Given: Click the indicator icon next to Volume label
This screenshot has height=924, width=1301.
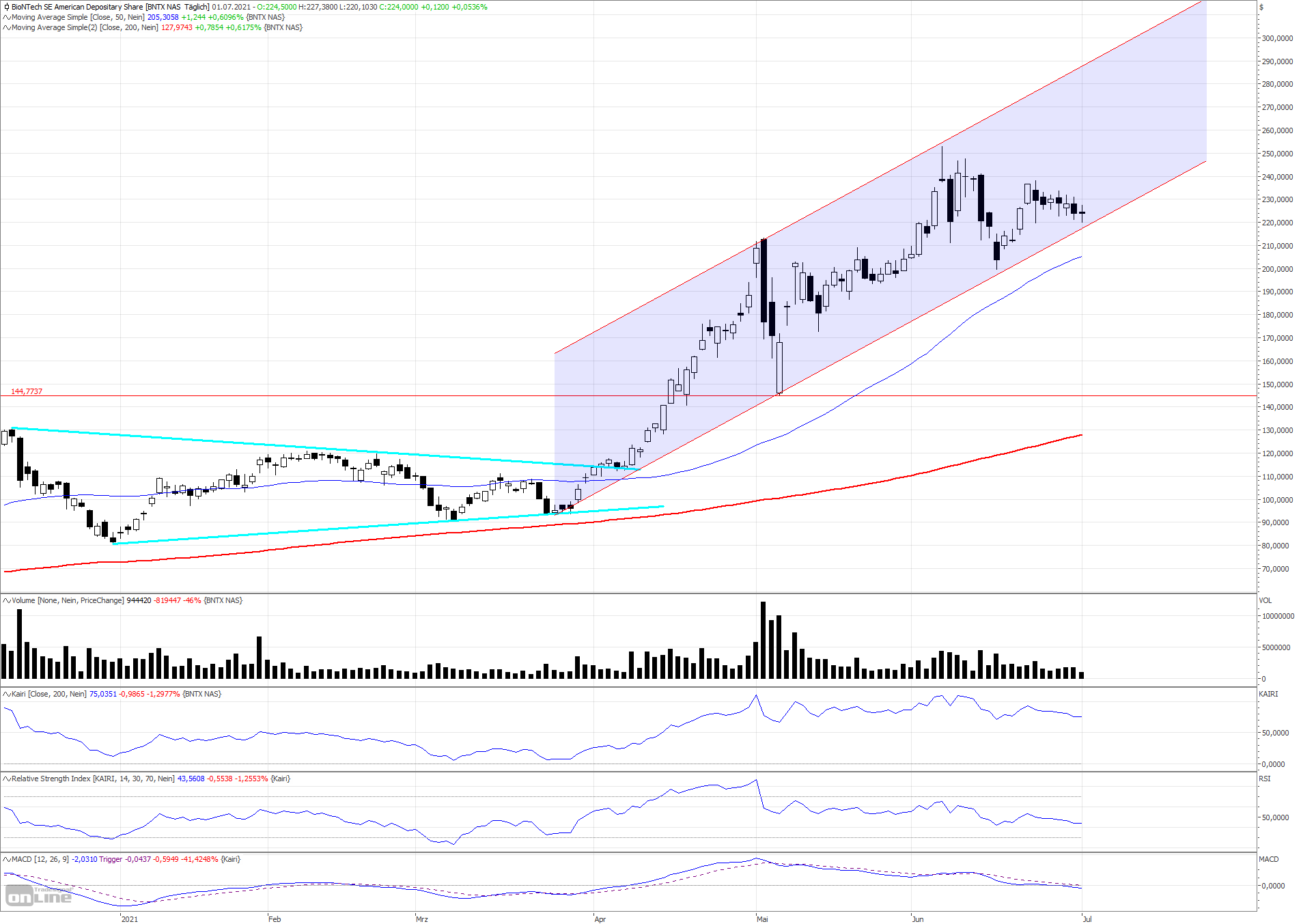Looking at the screenshot, I should (x=7, y=600).
